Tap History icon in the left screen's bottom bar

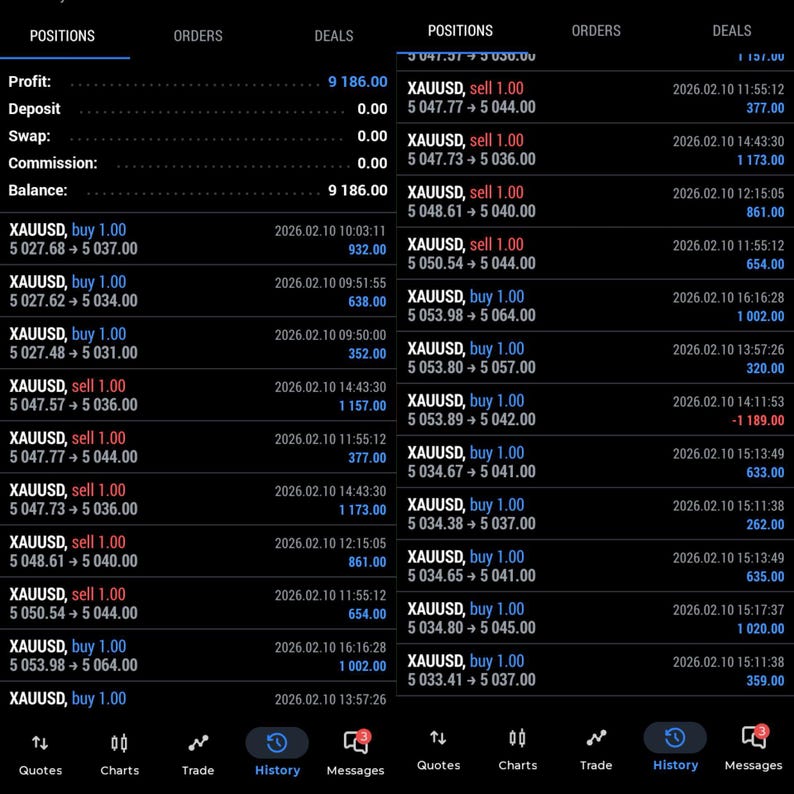pyautogui.click(x=277, y=743)
